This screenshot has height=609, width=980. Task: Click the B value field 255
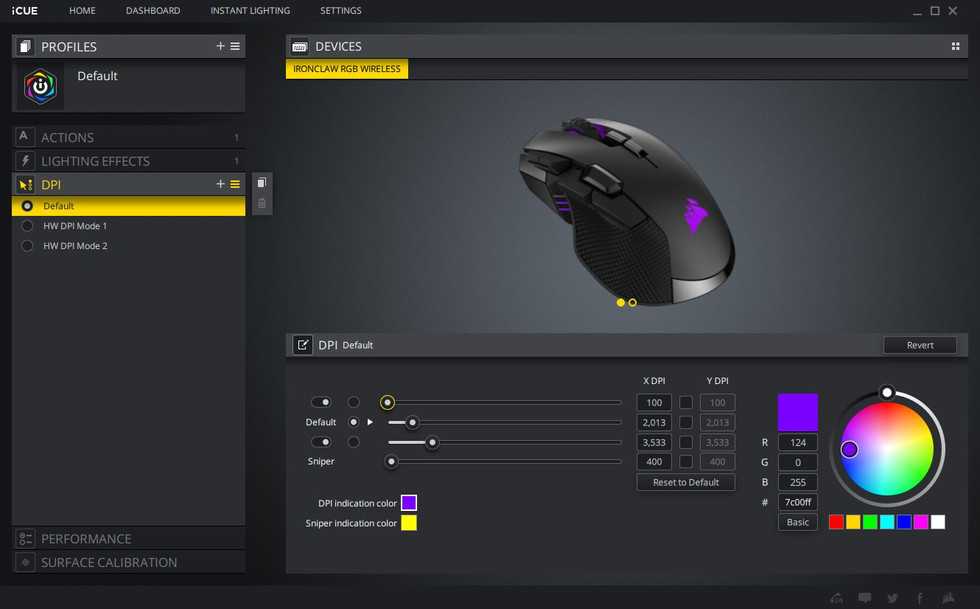click(x=798, y=482)
